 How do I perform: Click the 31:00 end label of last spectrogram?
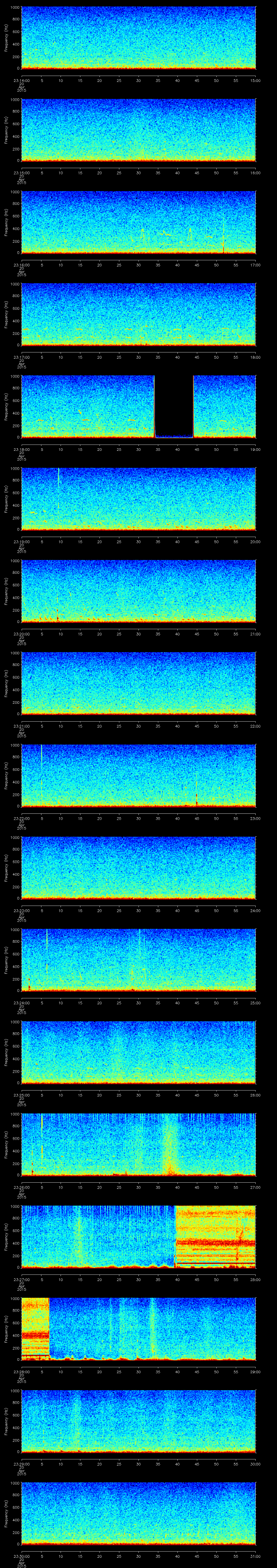[255, 1556]
